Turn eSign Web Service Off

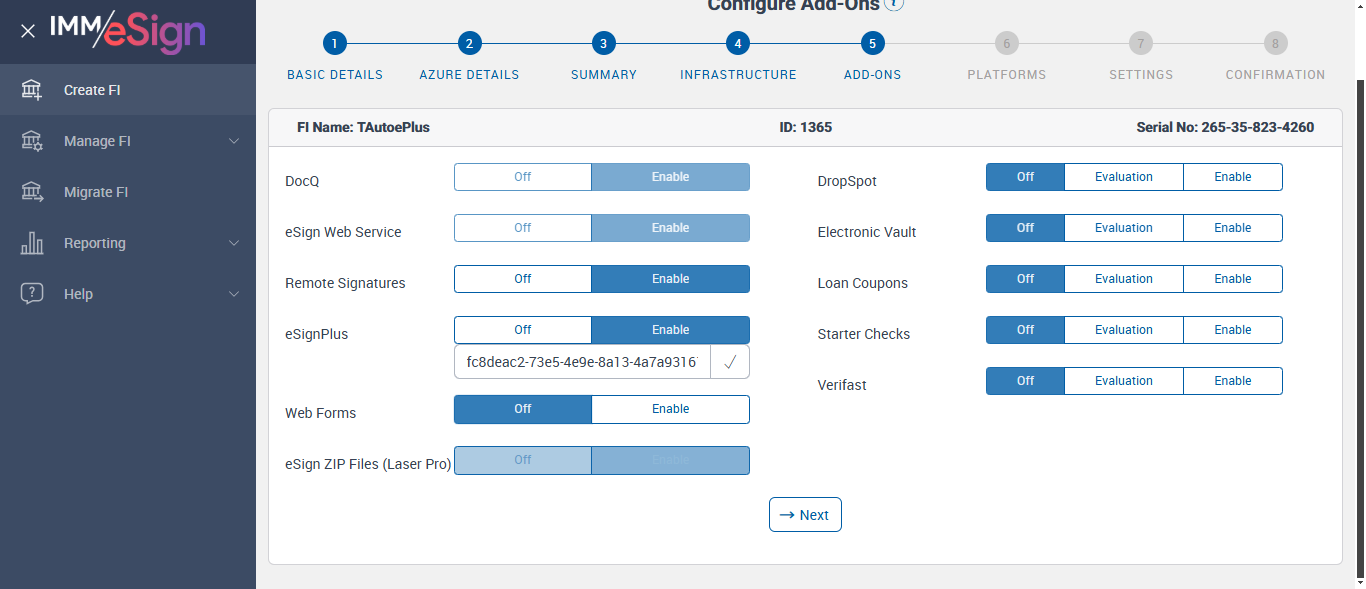[523, 228]
